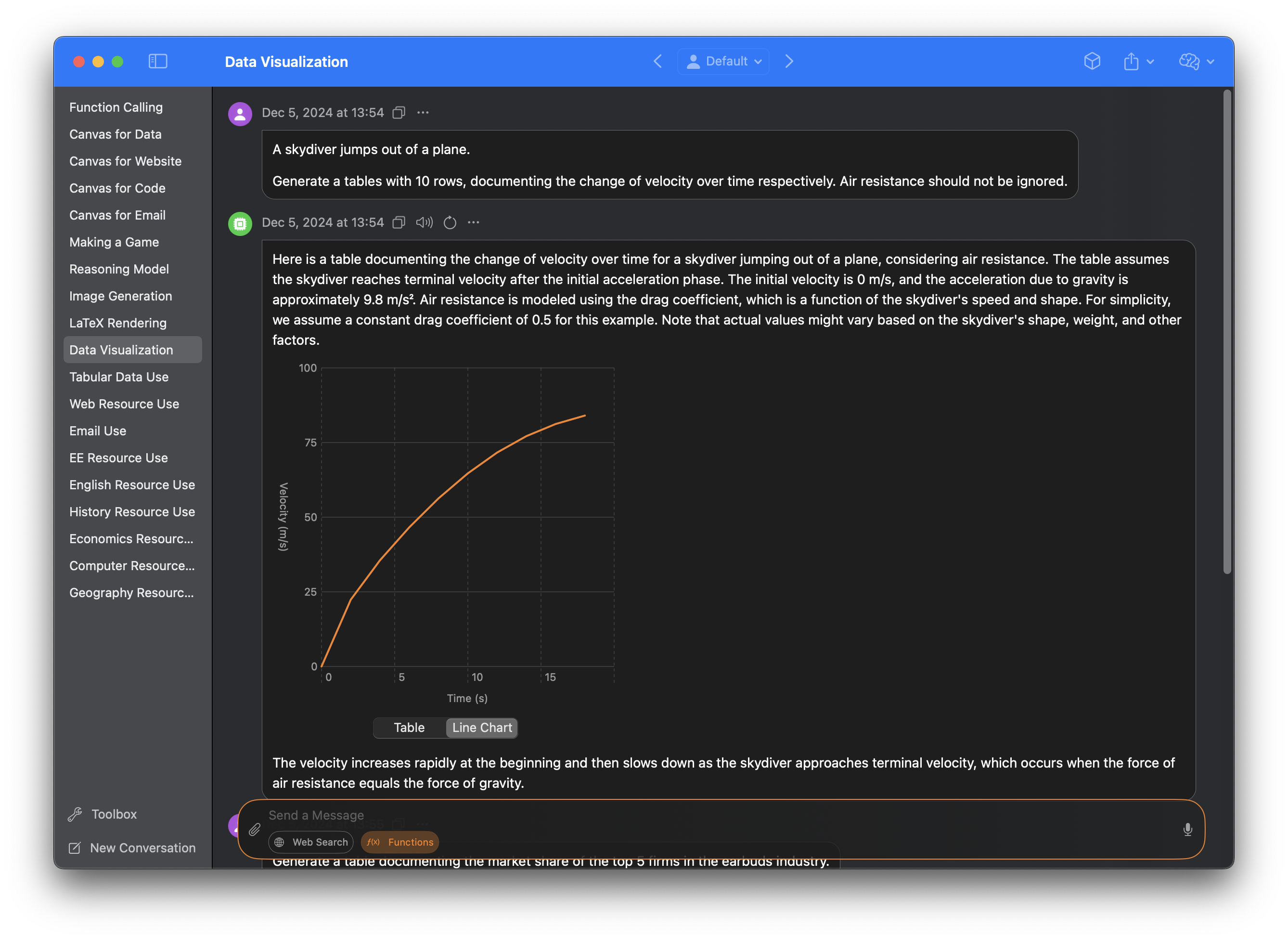Switch chart view to Table

[409, 728]
